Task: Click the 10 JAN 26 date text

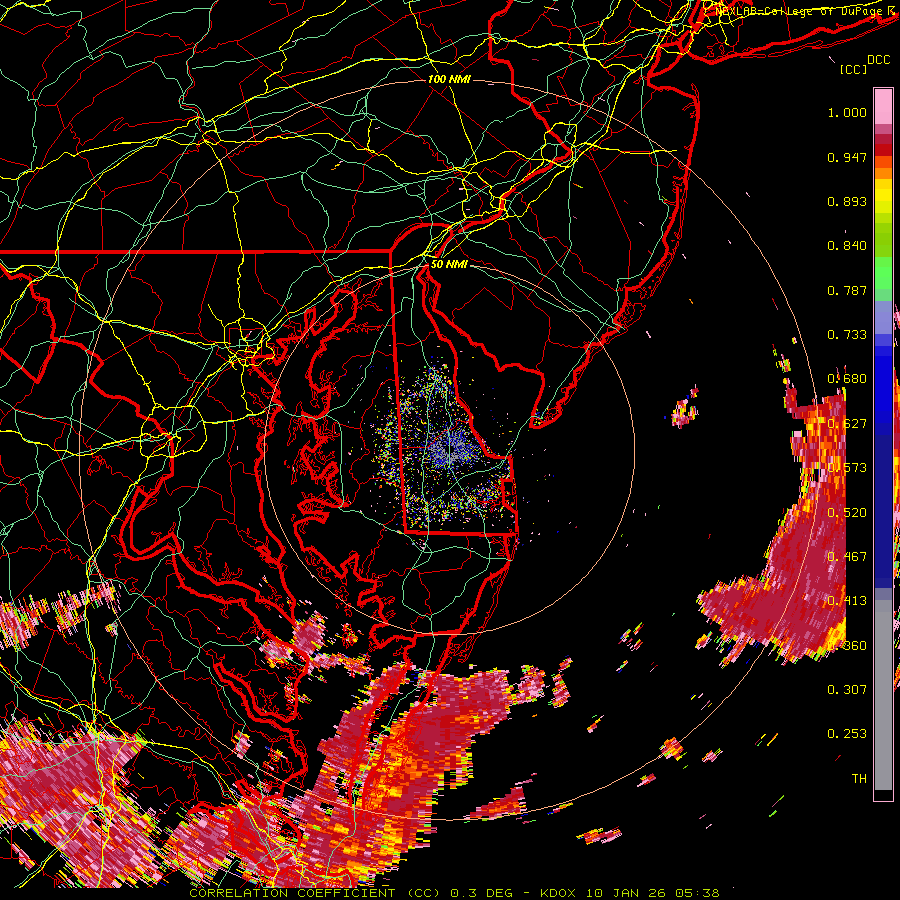Action: tap(626, 893)
